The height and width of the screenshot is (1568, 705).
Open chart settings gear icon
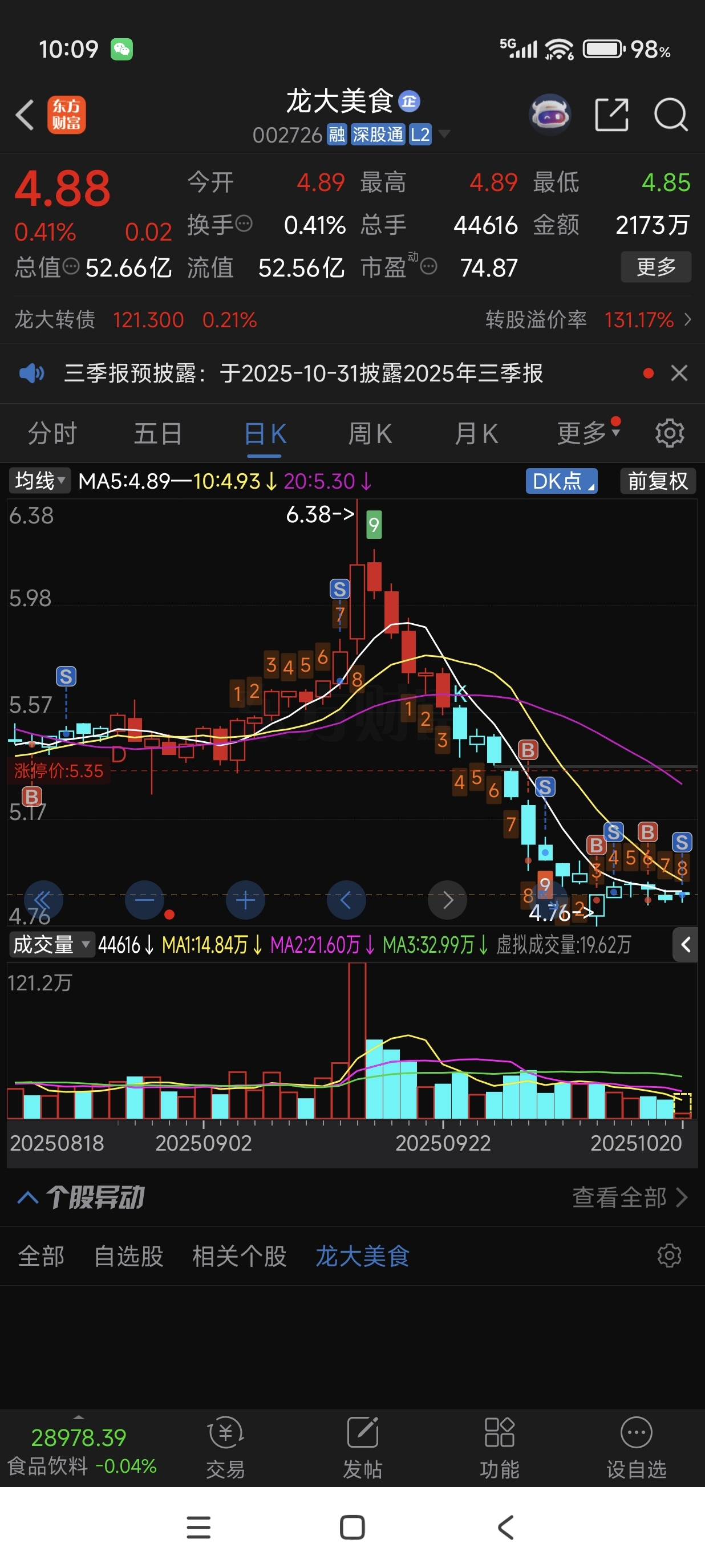669,433
